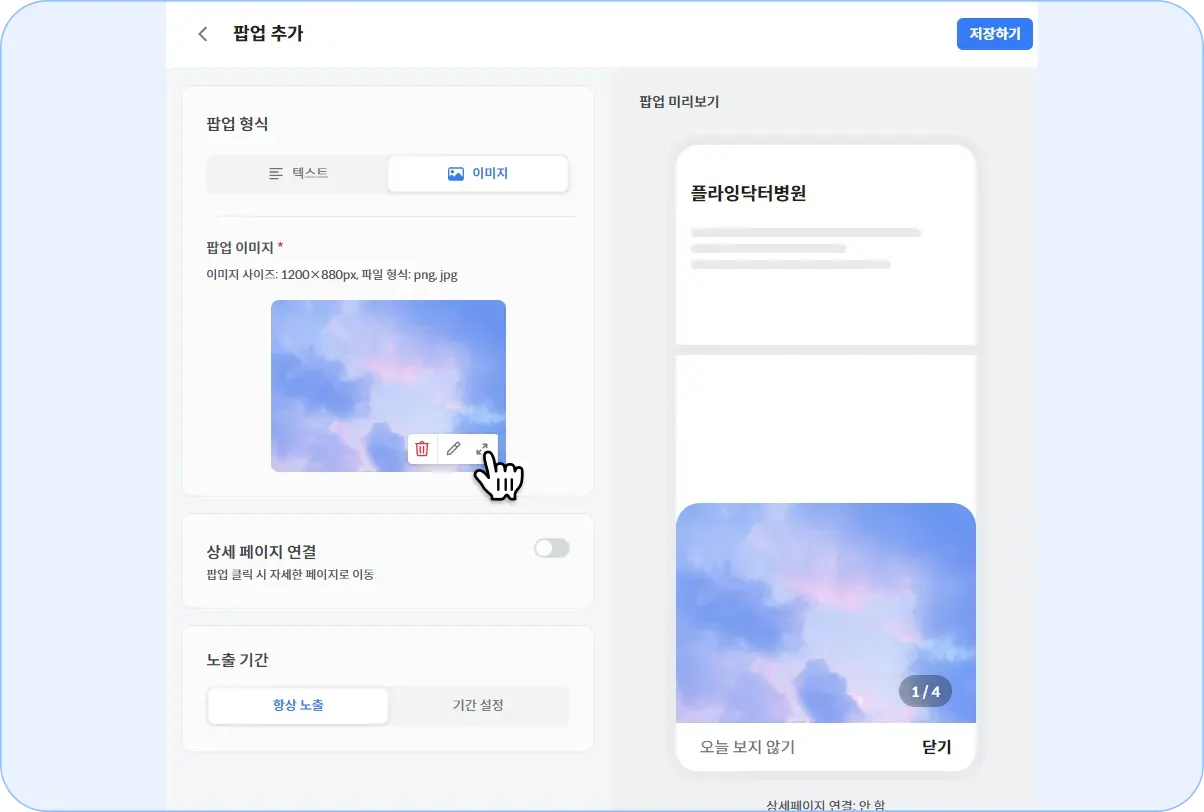The width and height of the screenshot is (1204, 812).
Task: Click the 1 / 4 page indicator
Action: click(x=926, y=691)
